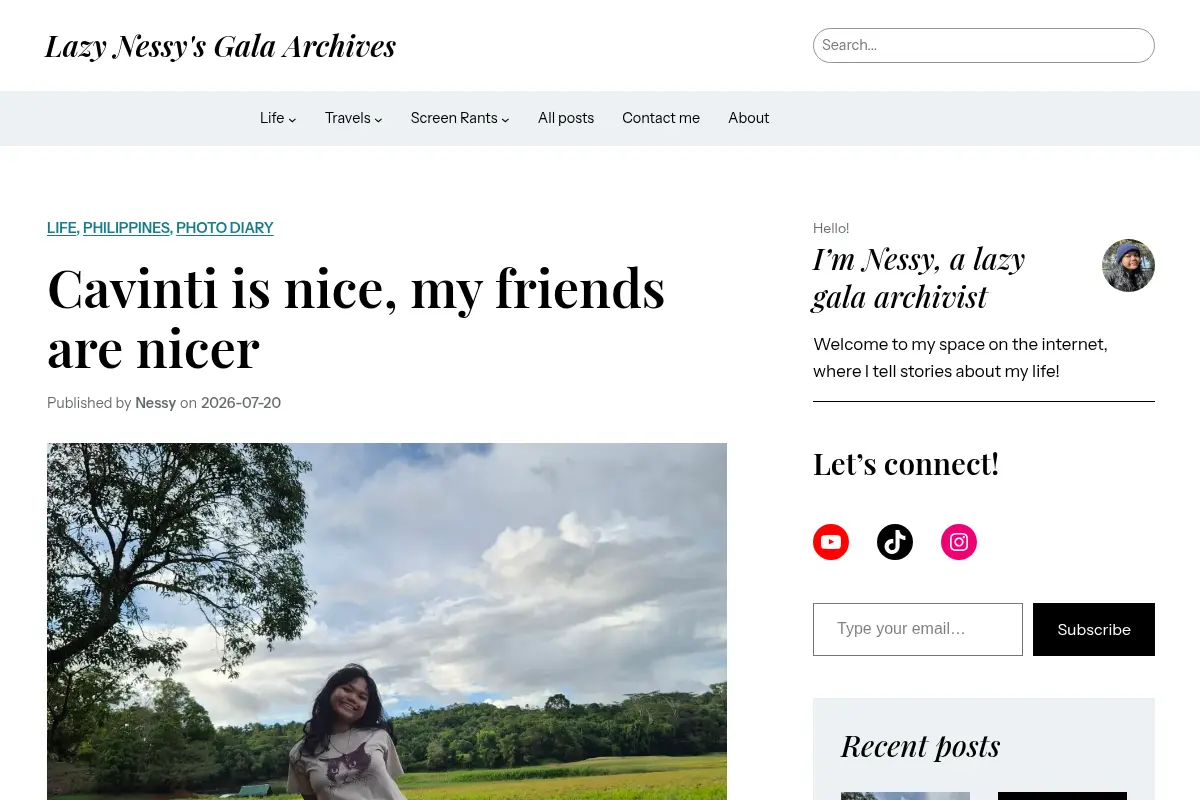Open the PHILIPPINES category link
Screen dimensions: 1200x800
click(126, 228)
